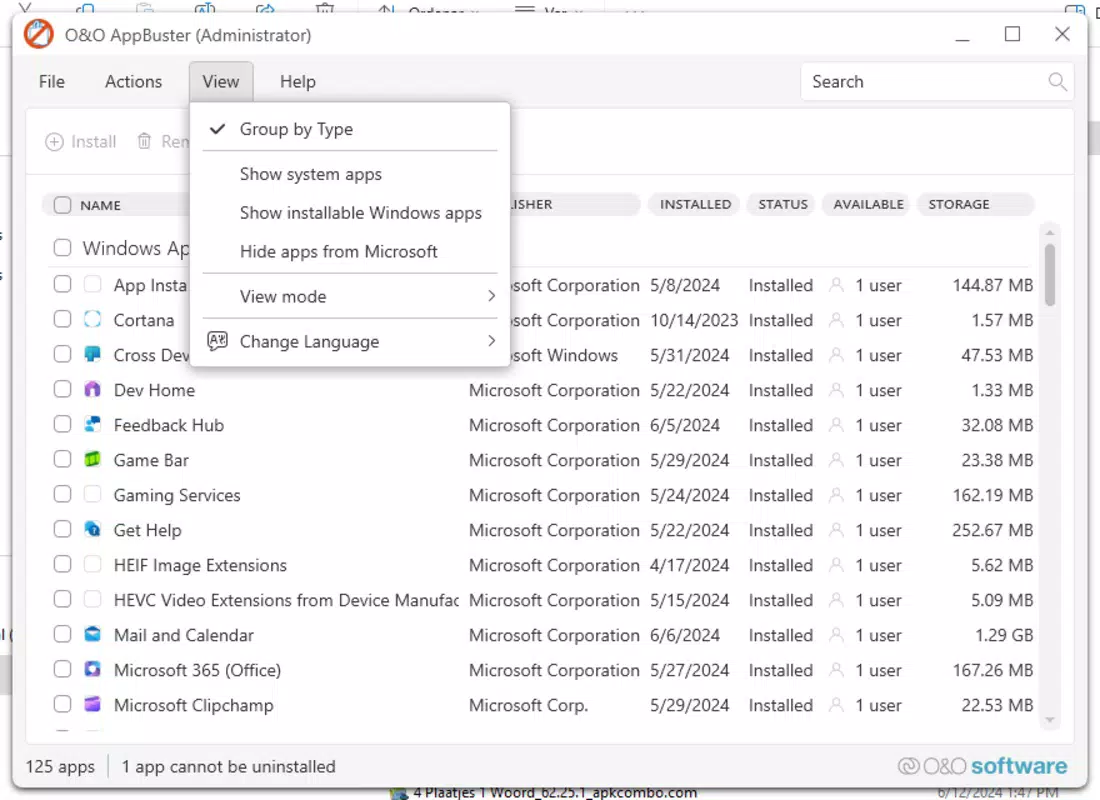1100x800 pixels.
Task: Click the user icon in Get Help row
Action: (836, 530)
